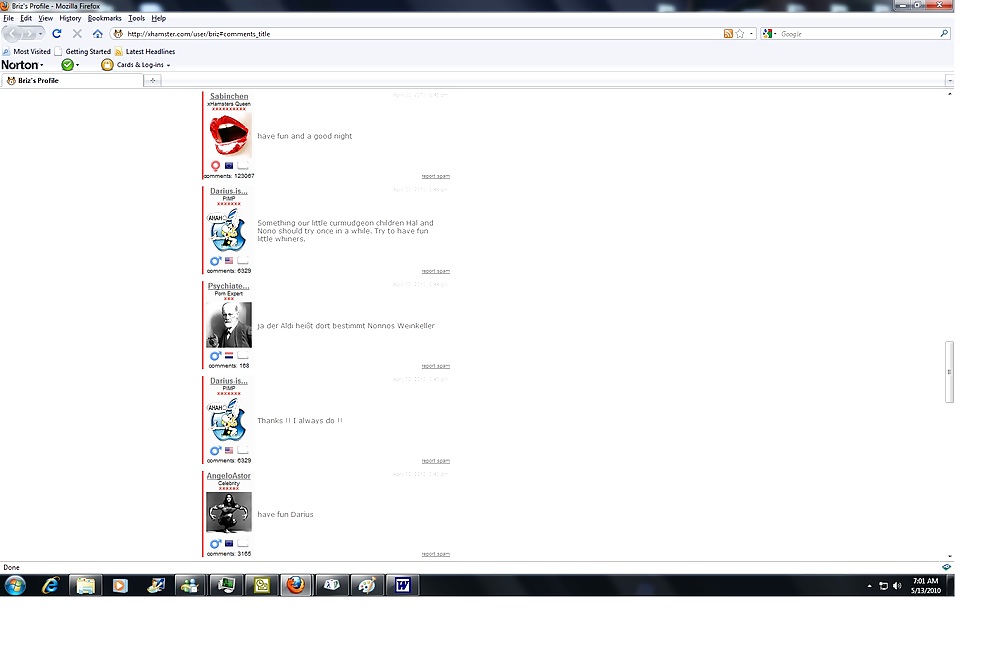The image size is (1000, 655).
Task: Expand the address bar history dropdown
Action: [x=751, y=34]
